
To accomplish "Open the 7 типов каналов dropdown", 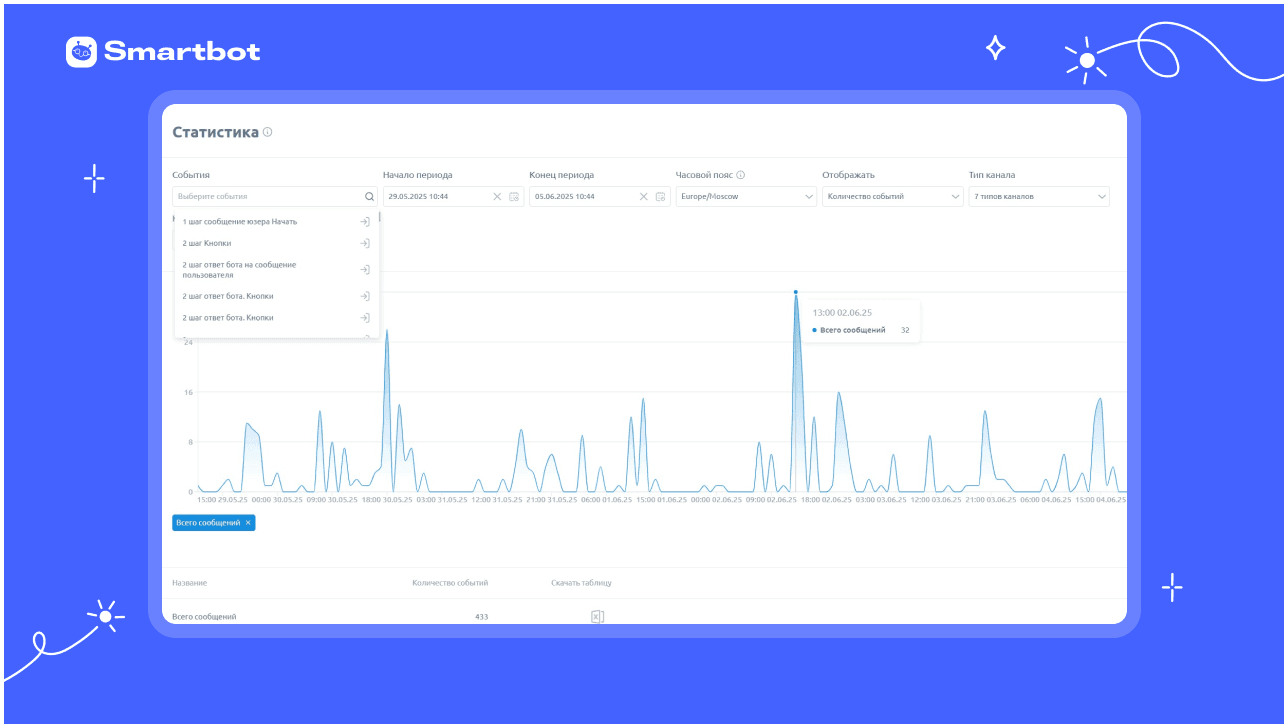I will [1039, 197].
